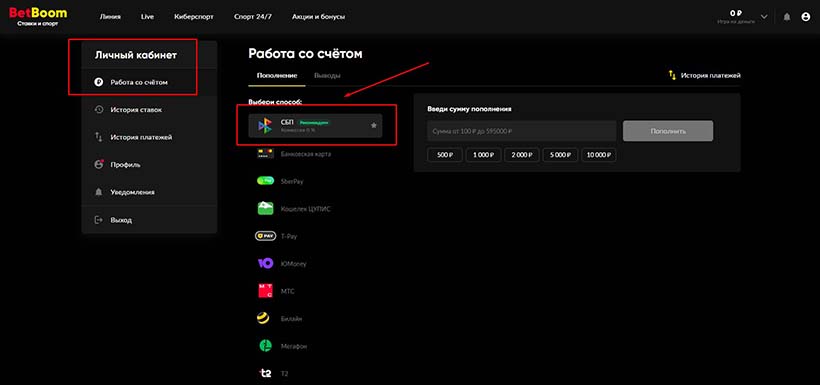Focus the deposit amount input field
The width and height of the screenshot is (820, 385).
(521, 131)
